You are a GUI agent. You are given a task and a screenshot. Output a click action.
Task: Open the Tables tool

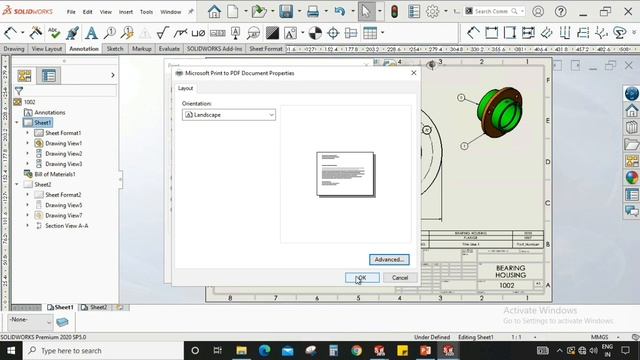tap(370, 33)
